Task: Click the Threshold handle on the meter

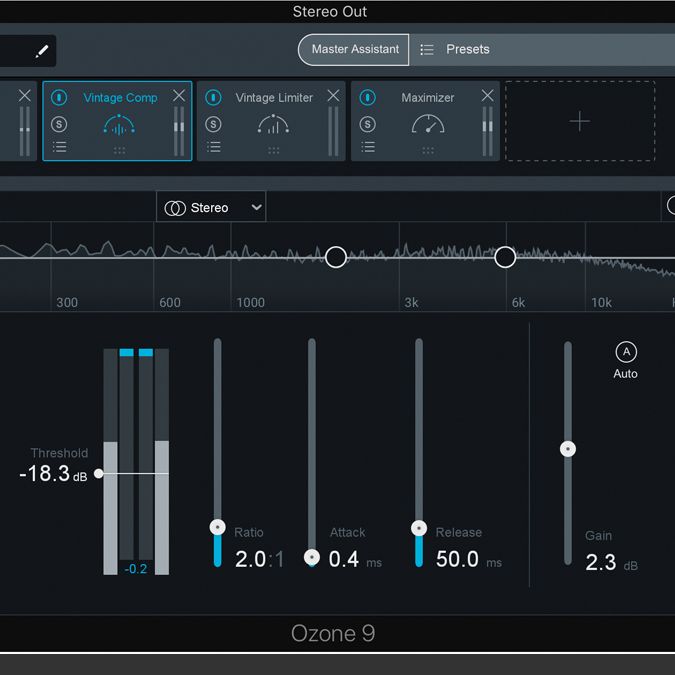Action: pyautogui.click(x=99, y=474)
